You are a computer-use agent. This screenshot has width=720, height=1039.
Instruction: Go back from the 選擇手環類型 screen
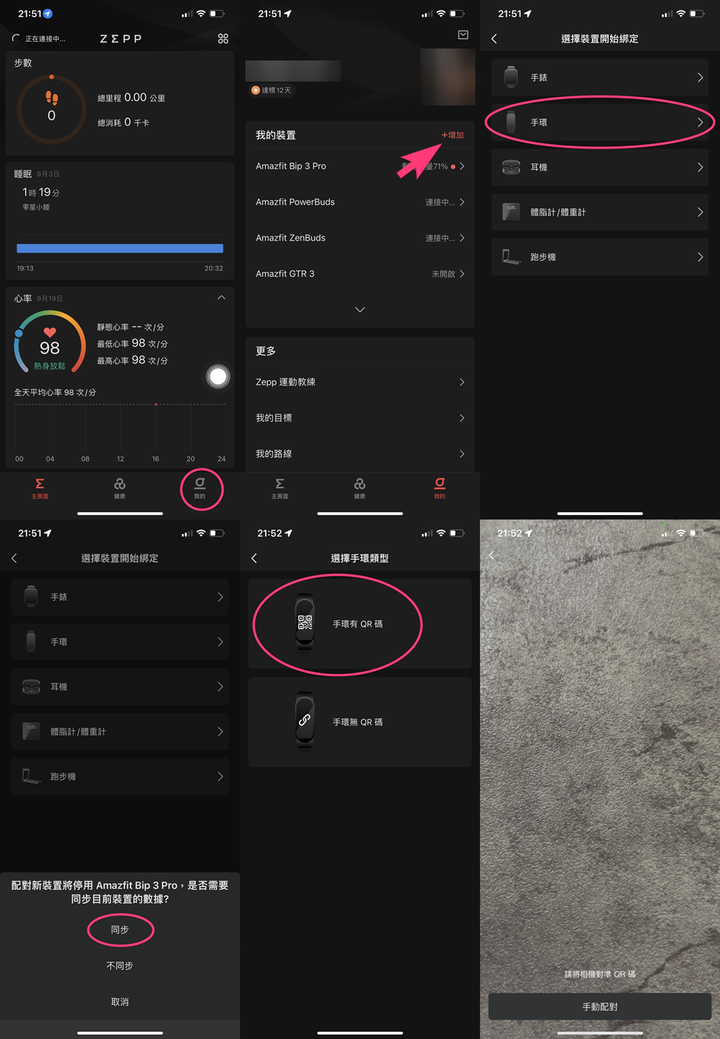254,558
